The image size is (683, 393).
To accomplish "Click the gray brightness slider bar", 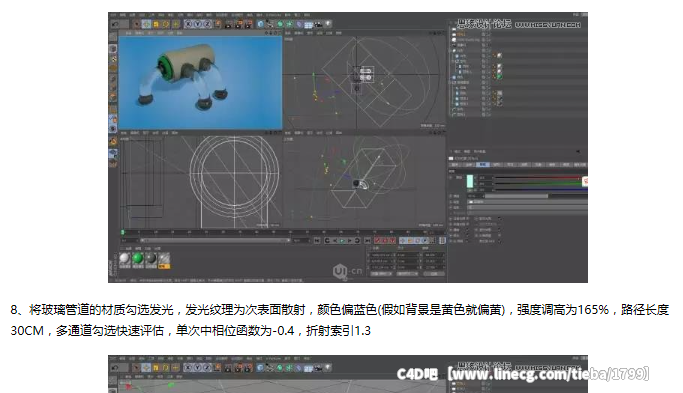I will pyautogui.click(x=517, y=196).
